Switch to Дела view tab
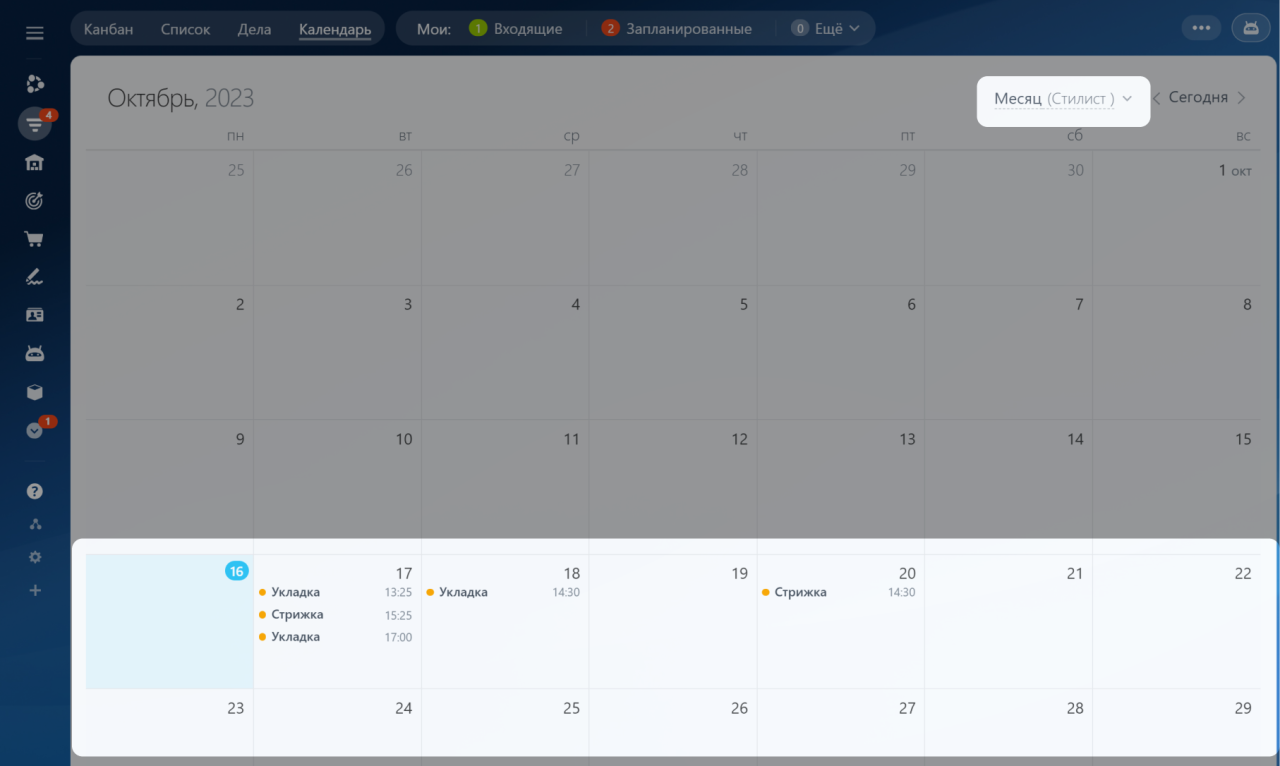1280x766 pixels. [254, 29]
